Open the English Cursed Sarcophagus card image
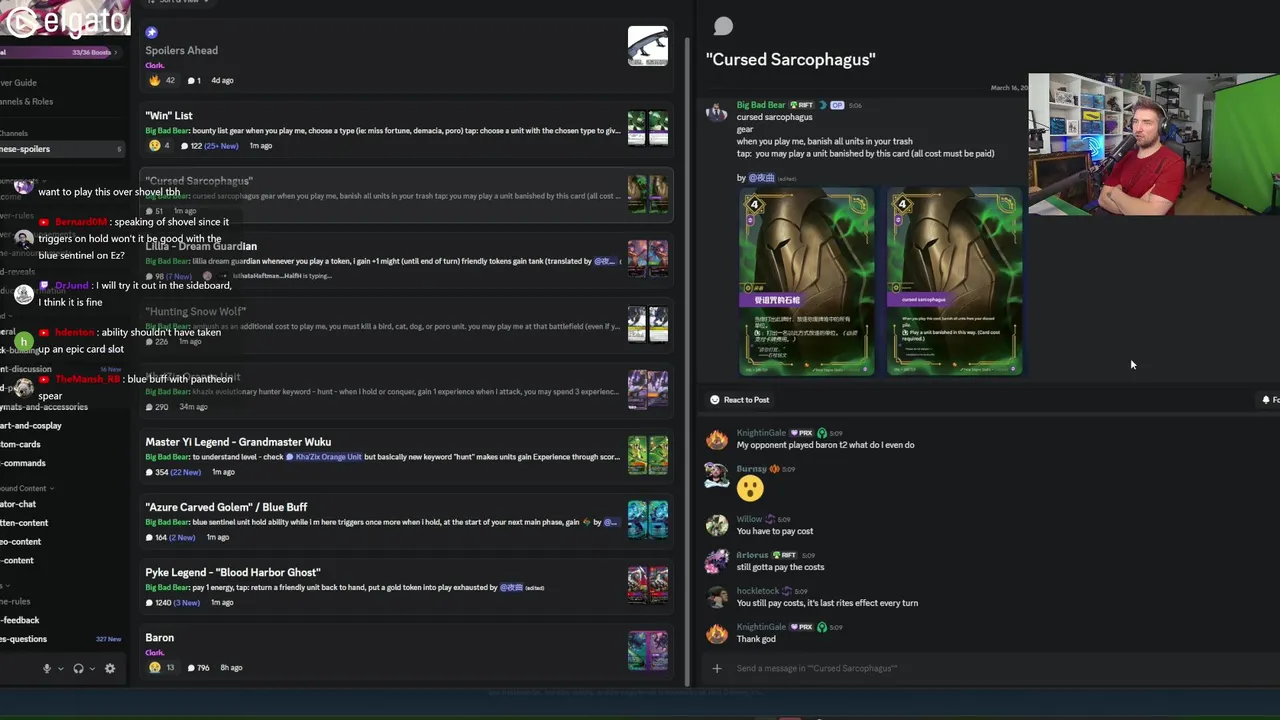 click(954, 283)
